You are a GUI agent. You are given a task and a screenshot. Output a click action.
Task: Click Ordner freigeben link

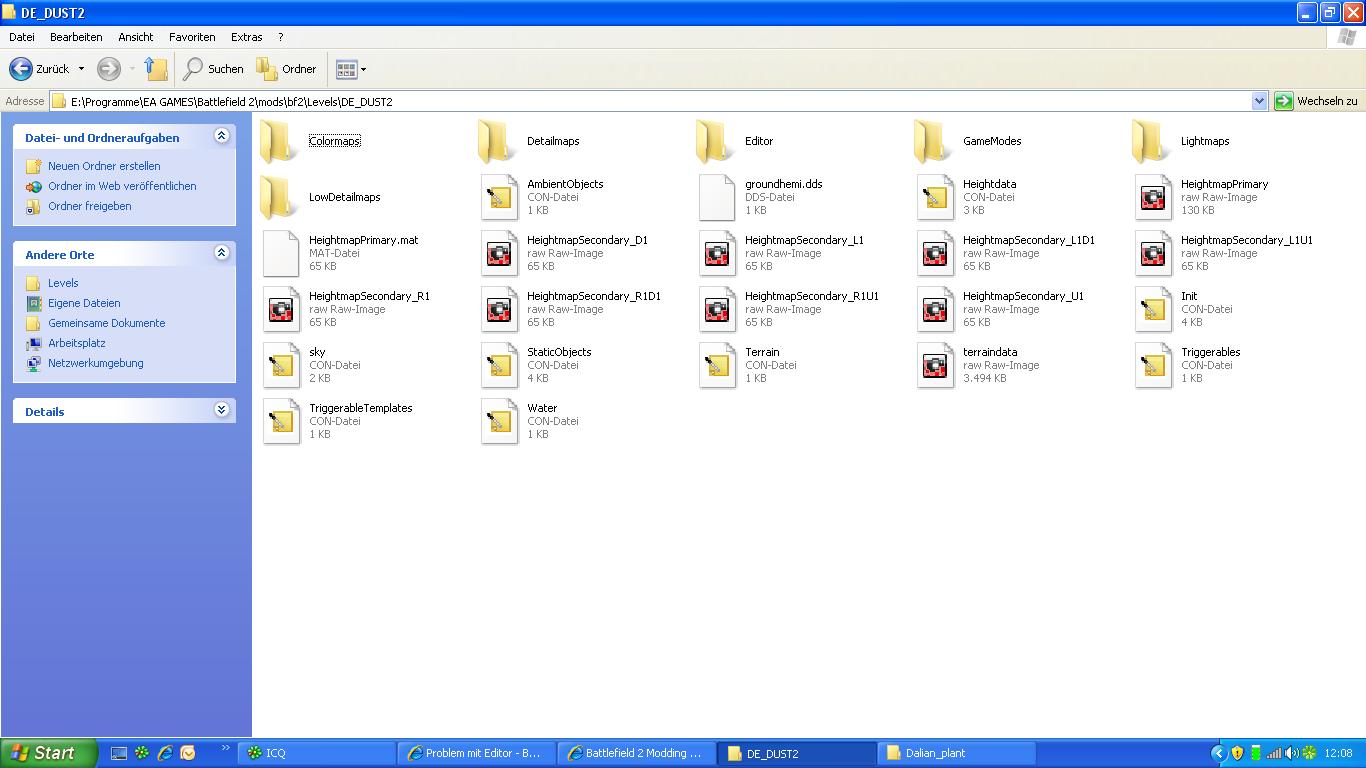(x=90, y=206)
